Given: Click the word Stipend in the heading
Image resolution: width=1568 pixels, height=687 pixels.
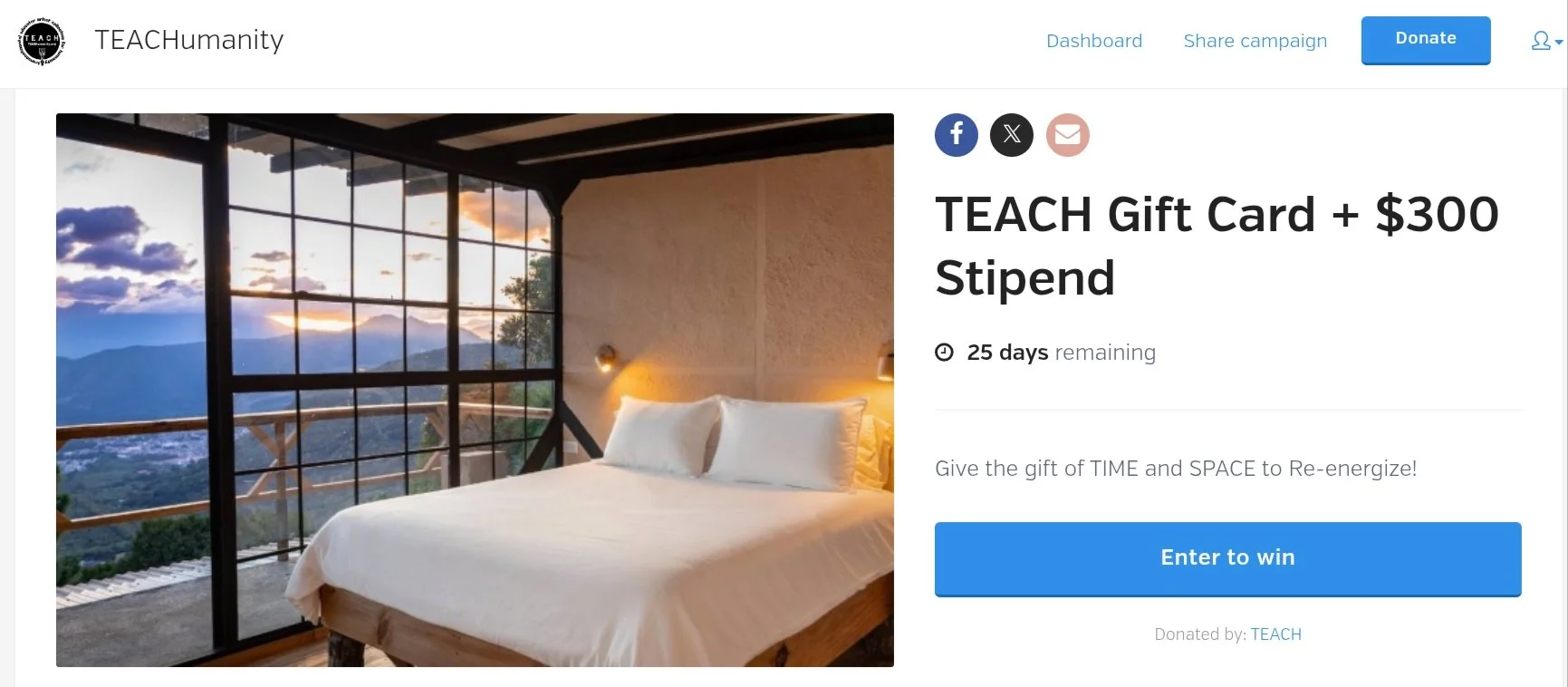Looking at the screenshot, I should pyautogui.click(x=1024, y=278).
